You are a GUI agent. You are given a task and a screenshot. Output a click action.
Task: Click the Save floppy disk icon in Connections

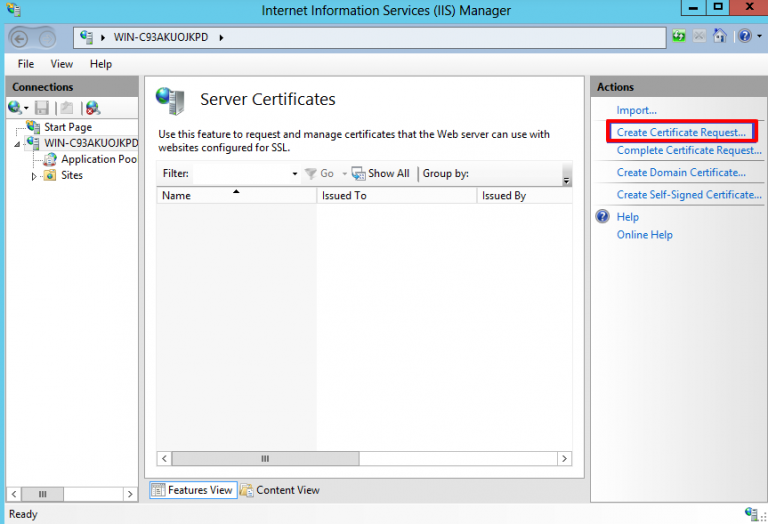coord(42,108)
